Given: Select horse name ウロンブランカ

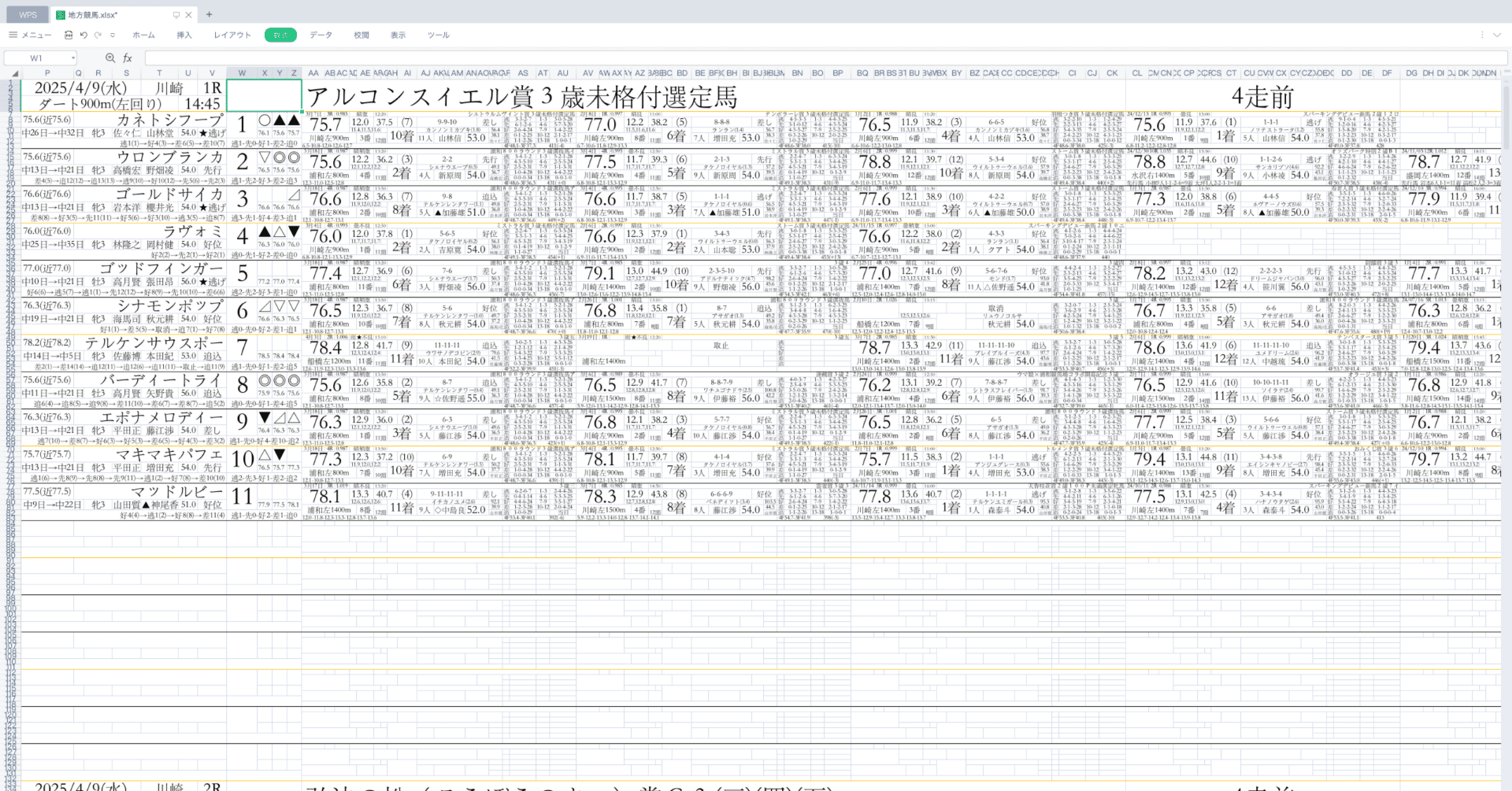Looking at the screenshot, I should [170, 157].
